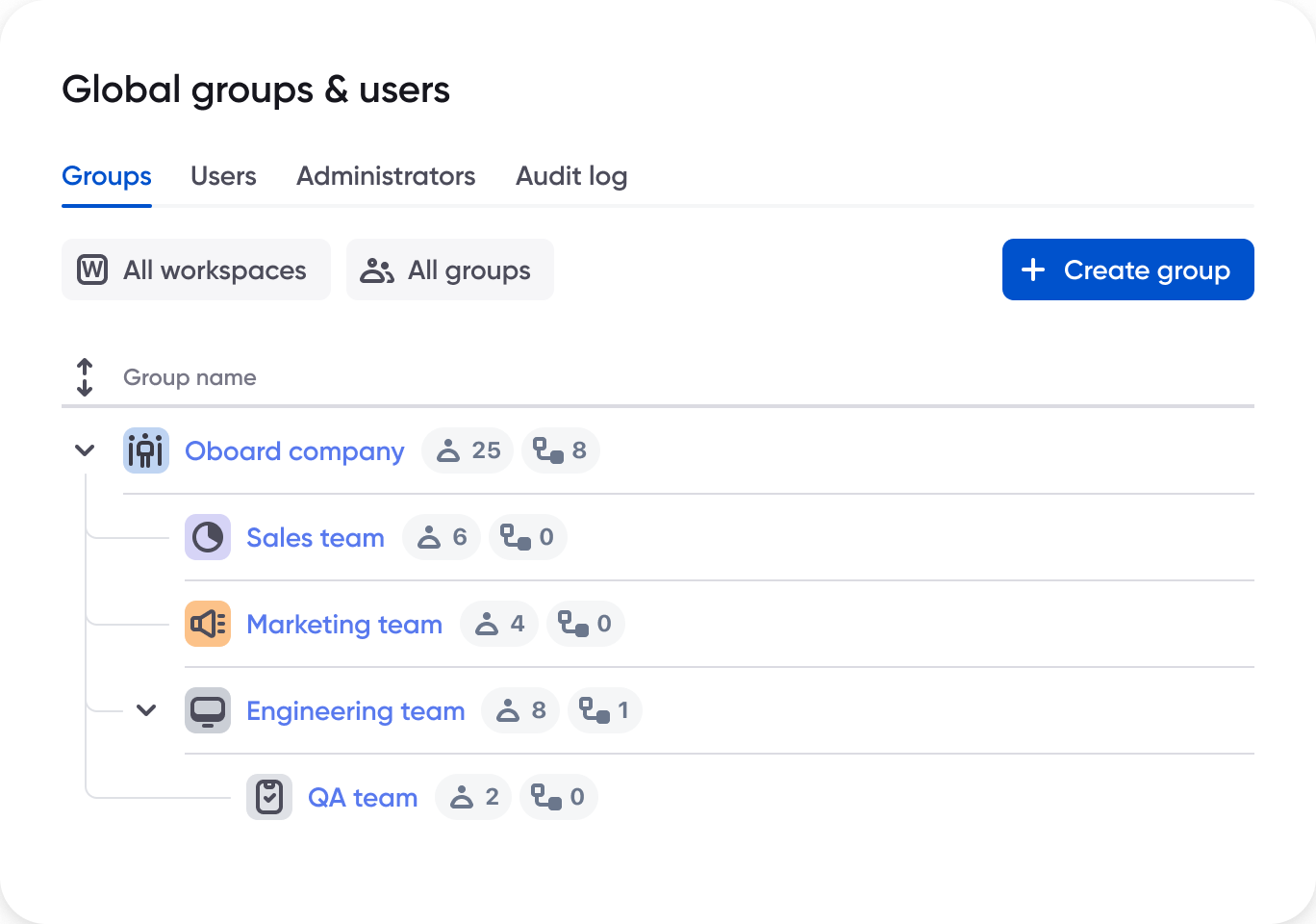Open the All groups filter
Image resolution: width=1316 pixels, height=924 pixels.
click(450, 269)
